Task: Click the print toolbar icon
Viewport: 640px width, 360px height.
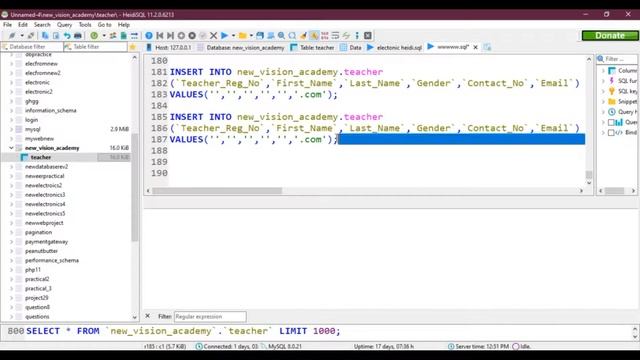Action: coord(78,36)
